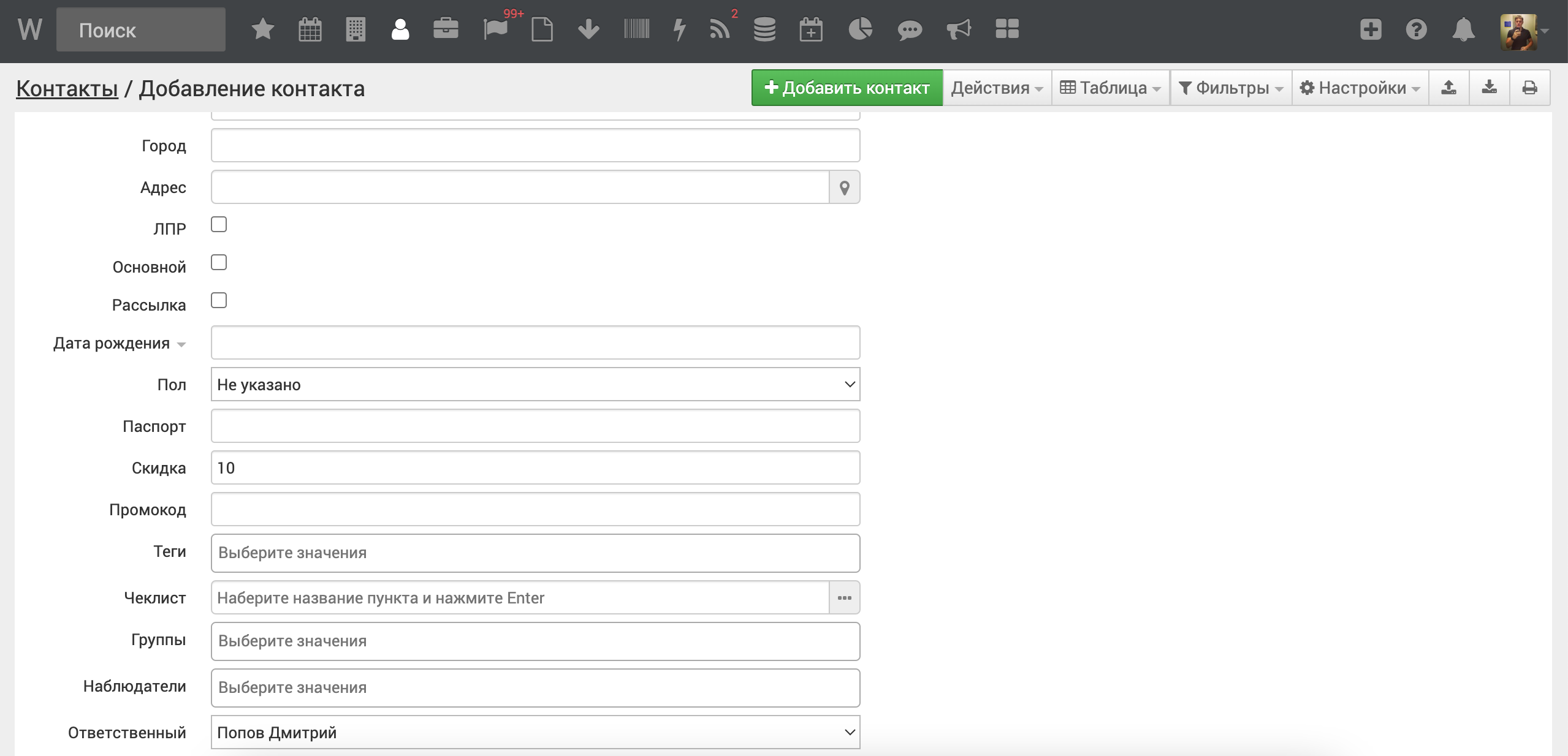Toggle the Рассылка checkbox
Image resolution: width=1568 pixels, height=756 pixels.
219,301
